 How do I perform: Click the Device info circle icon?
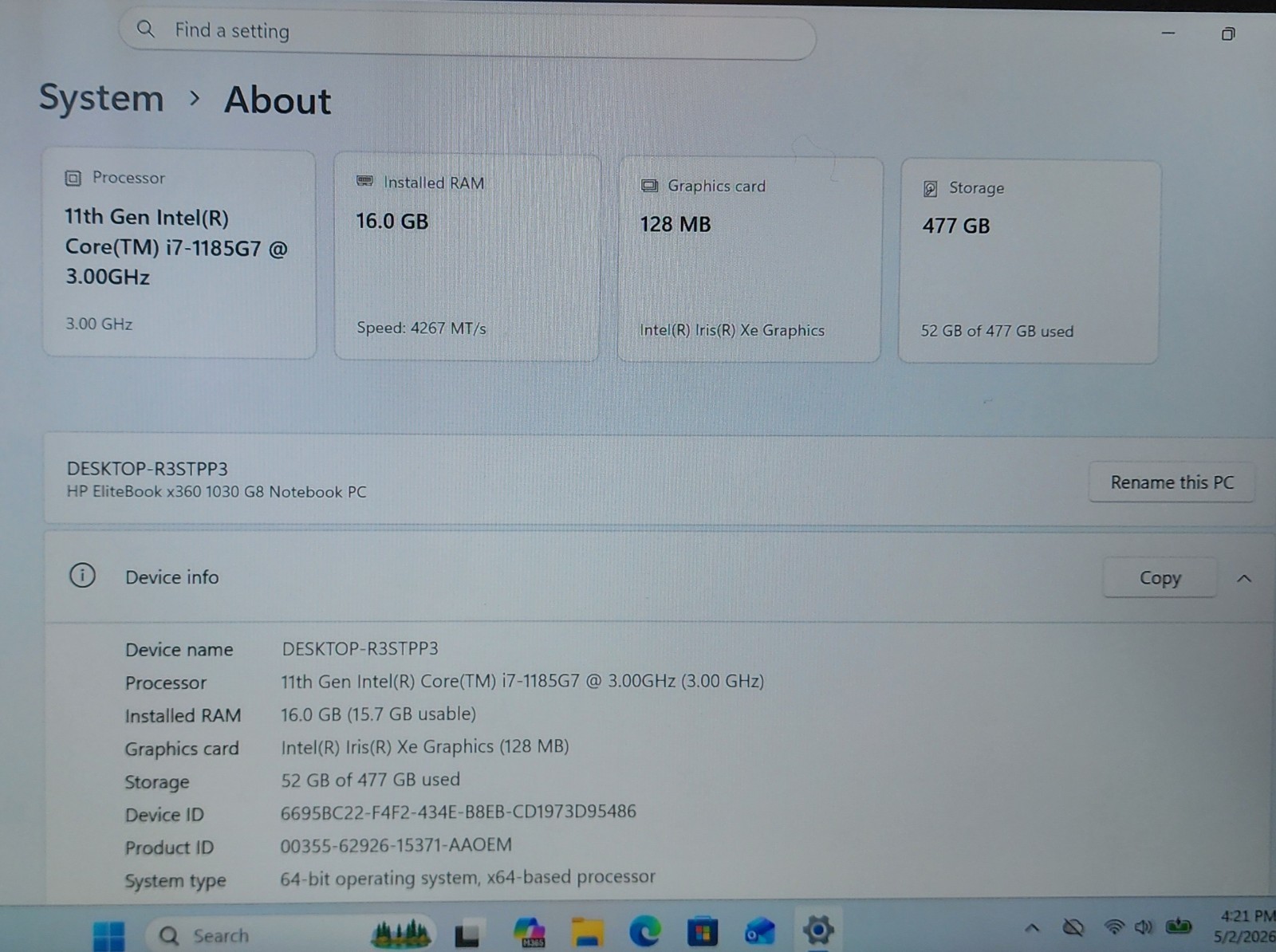82,575
